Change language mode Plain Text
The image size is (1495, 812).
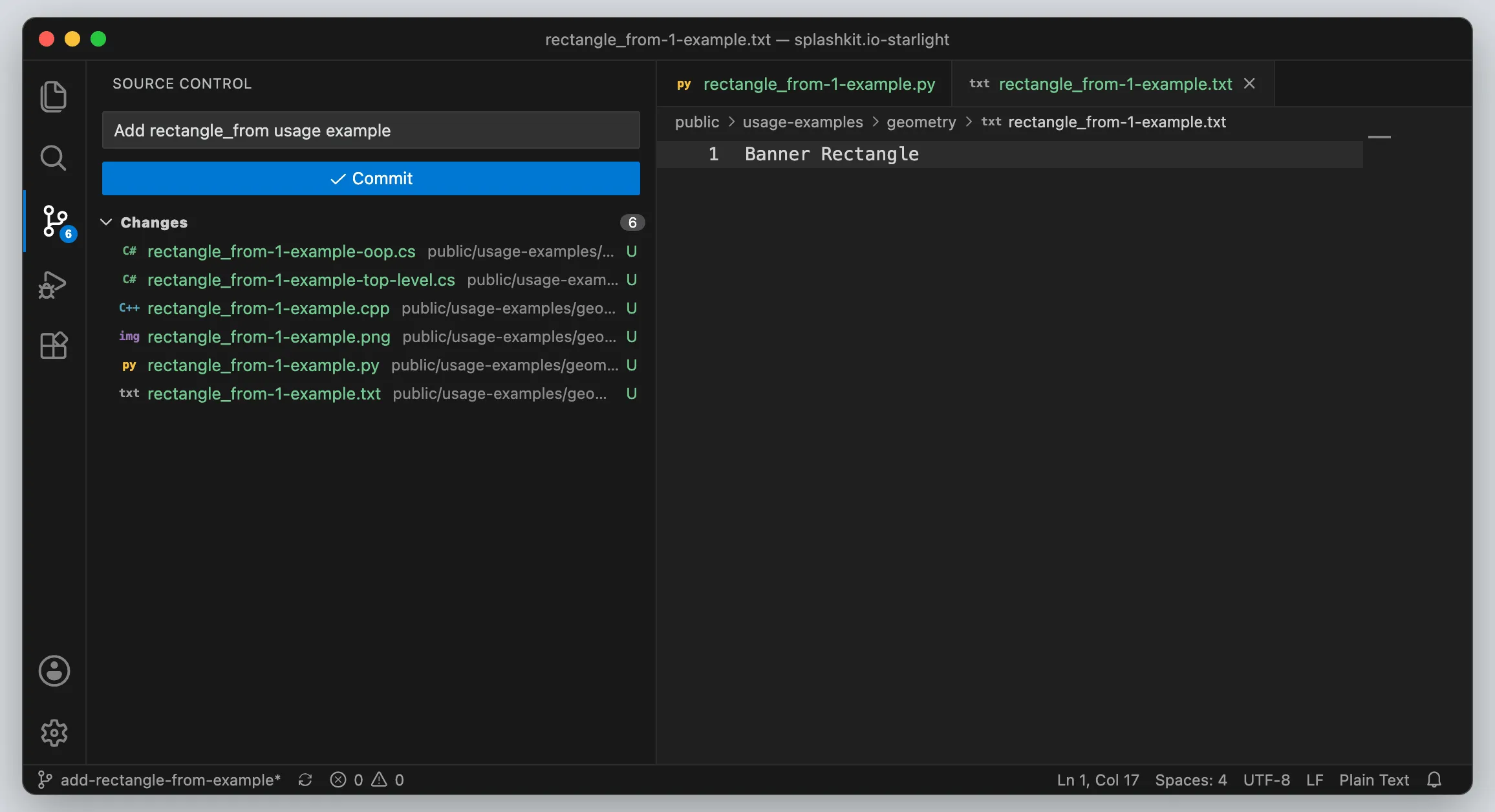[x=1373, y=780]
